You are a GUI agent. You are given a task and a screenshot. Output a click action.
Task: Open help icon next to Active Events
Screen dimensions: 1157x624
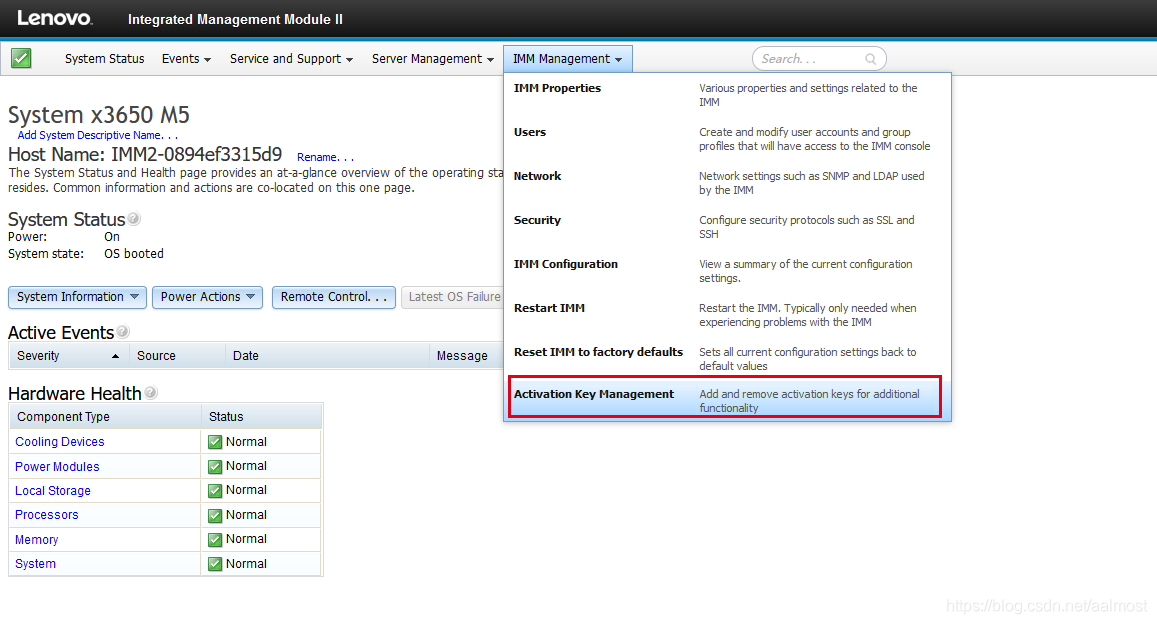tap(122, 332)
